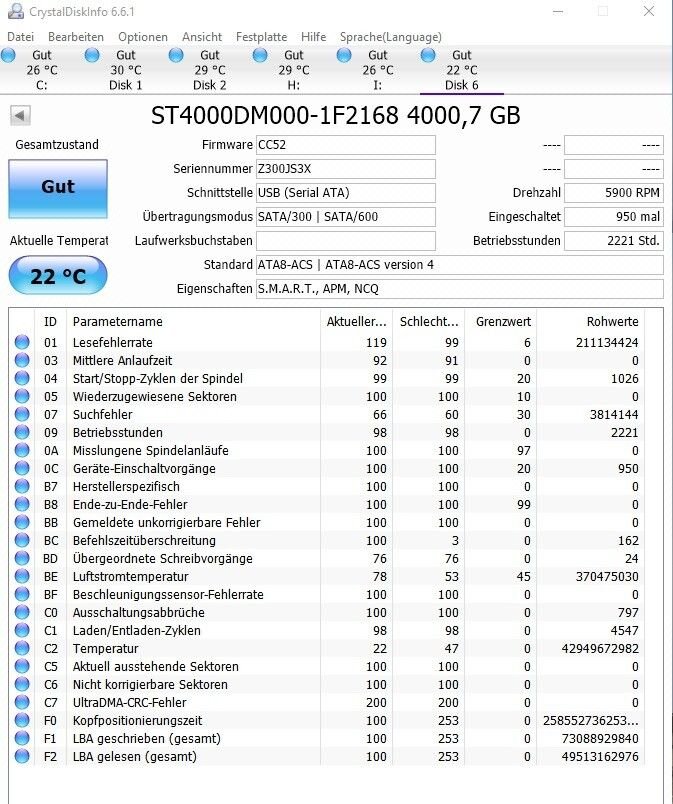This screenshot has height=804, width=673.
Task: Click status icon for Laden/Entladen-Zyklen
Action: tap(22, 630)
